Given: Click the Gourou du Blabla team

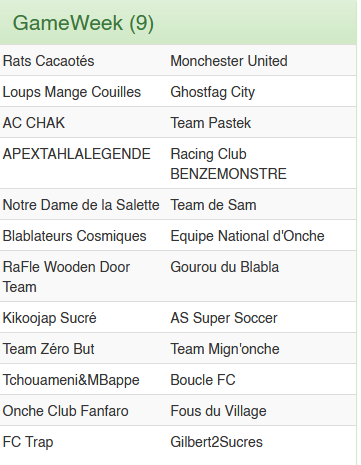Looking at the screenshot, I should pyautogui.click(x=224, y=267).
